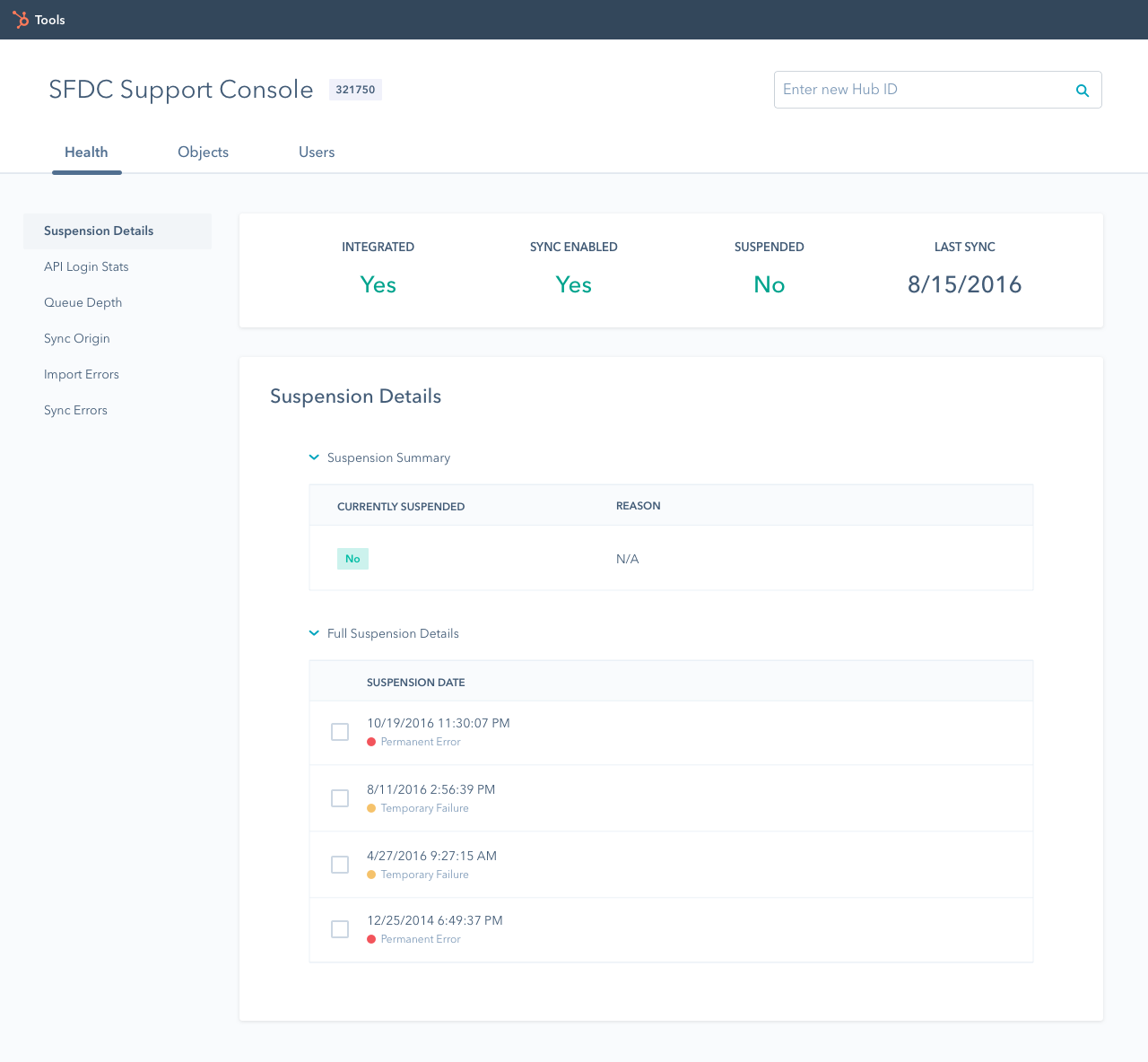Click the N/A reason value

[627, 559]
